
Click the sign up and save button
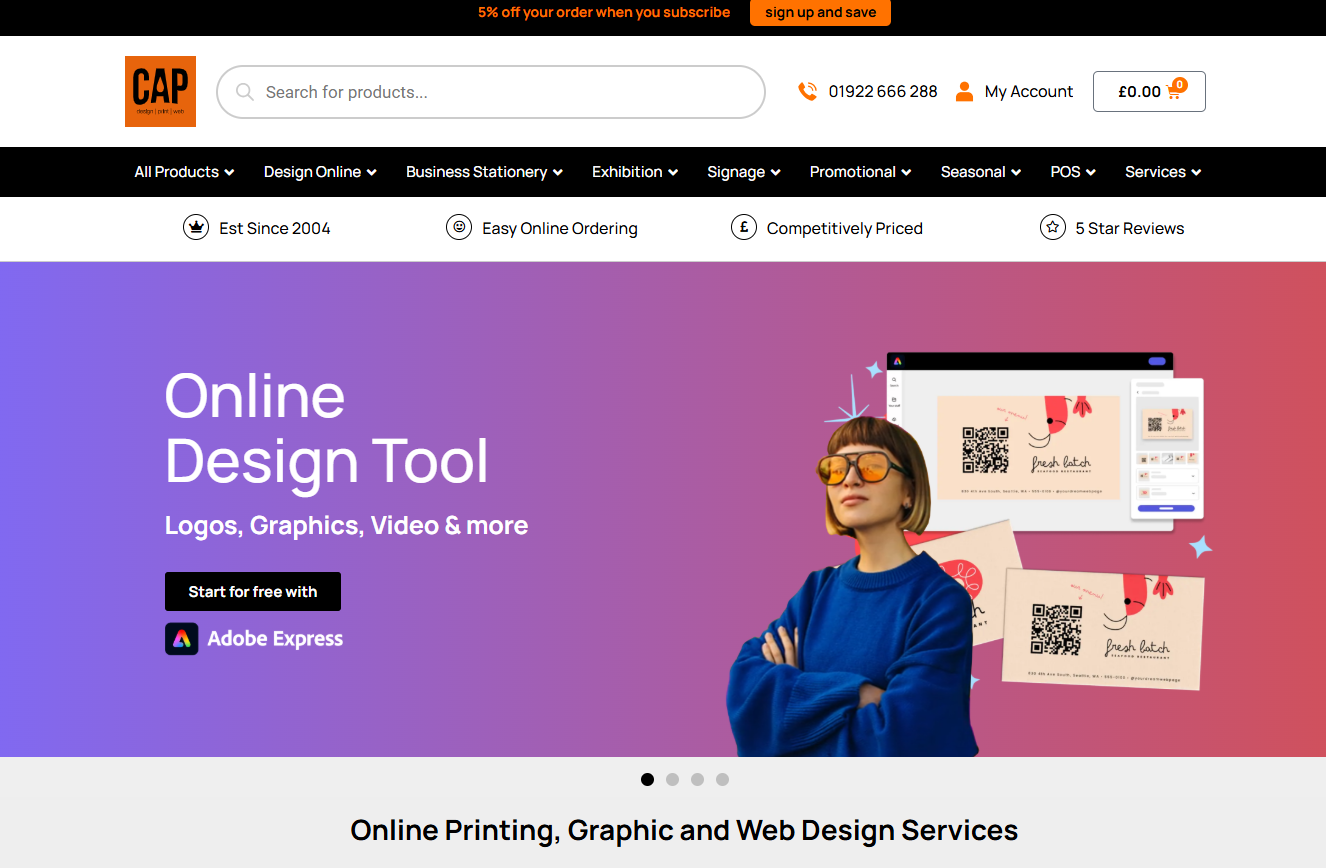820,13
